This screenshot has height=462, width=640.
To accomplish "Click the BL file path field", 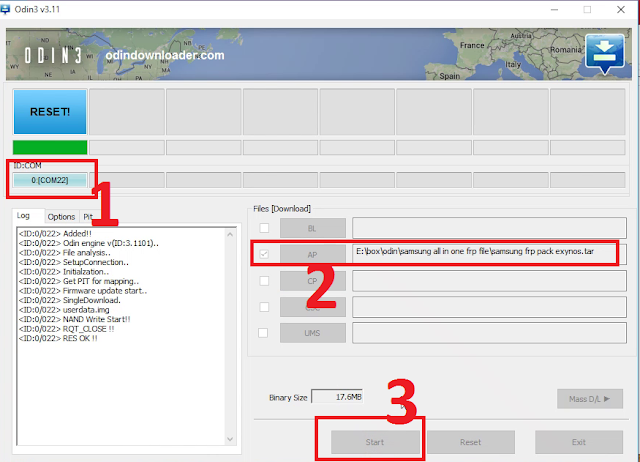I will (489, 228).
